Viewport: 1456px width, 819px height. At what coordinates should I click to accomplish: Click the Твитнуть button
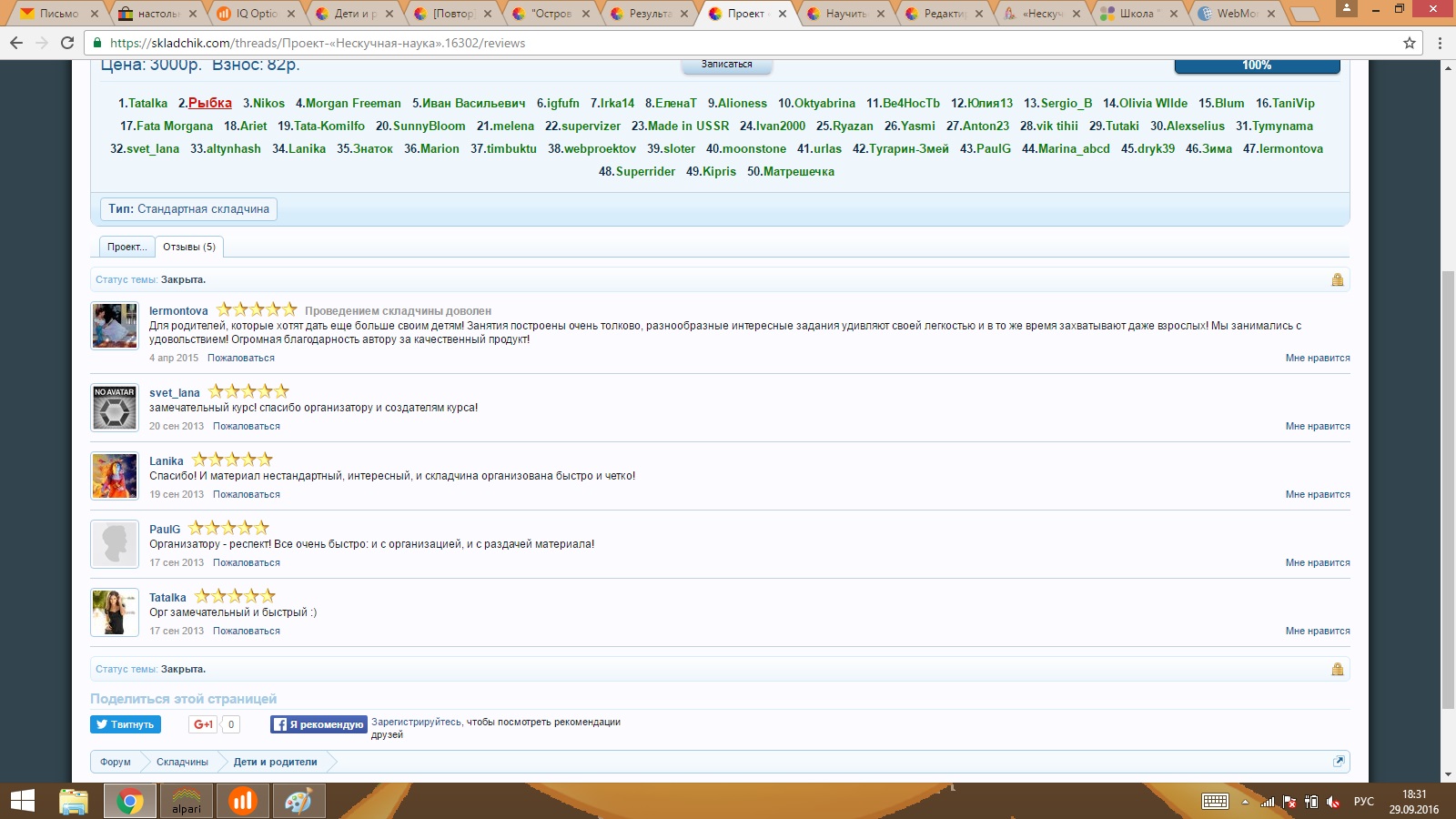[x=126, y=724]
